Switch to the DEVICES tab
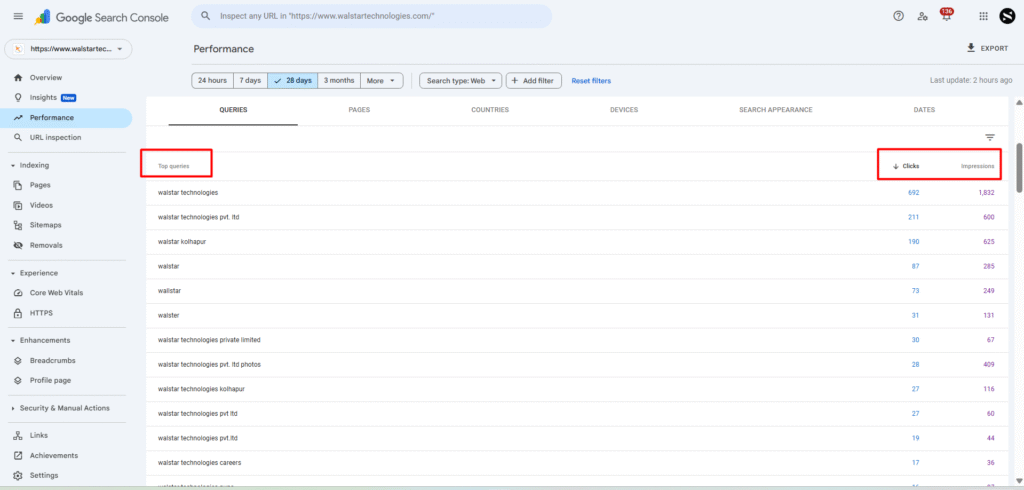 click(x=624, y=110)
